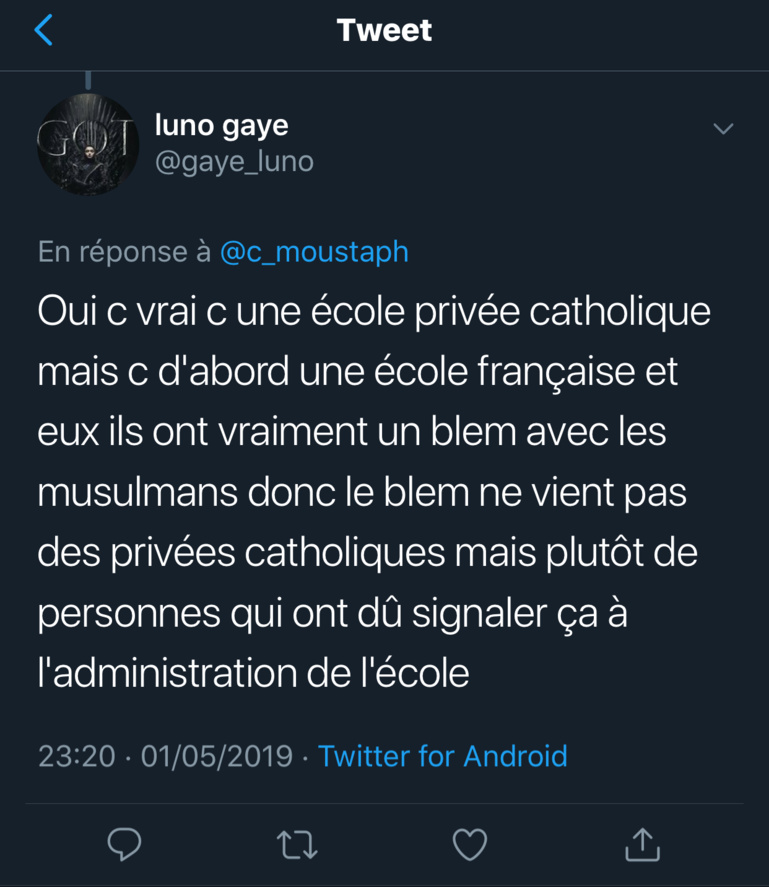The image size is (769, 887).
Task: Select the Tweet title header
Action: 384,30
